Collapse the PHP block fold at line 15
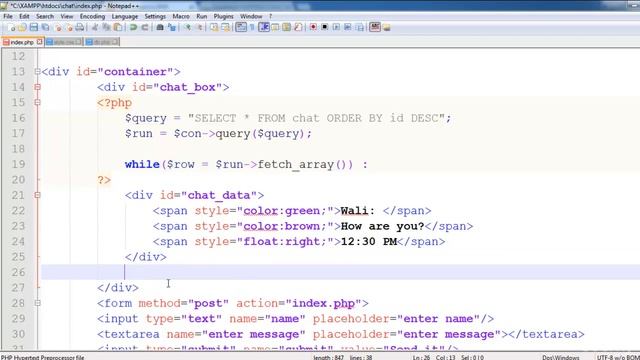The width and height of the screenshot is (640, 360). pos(38,102)
